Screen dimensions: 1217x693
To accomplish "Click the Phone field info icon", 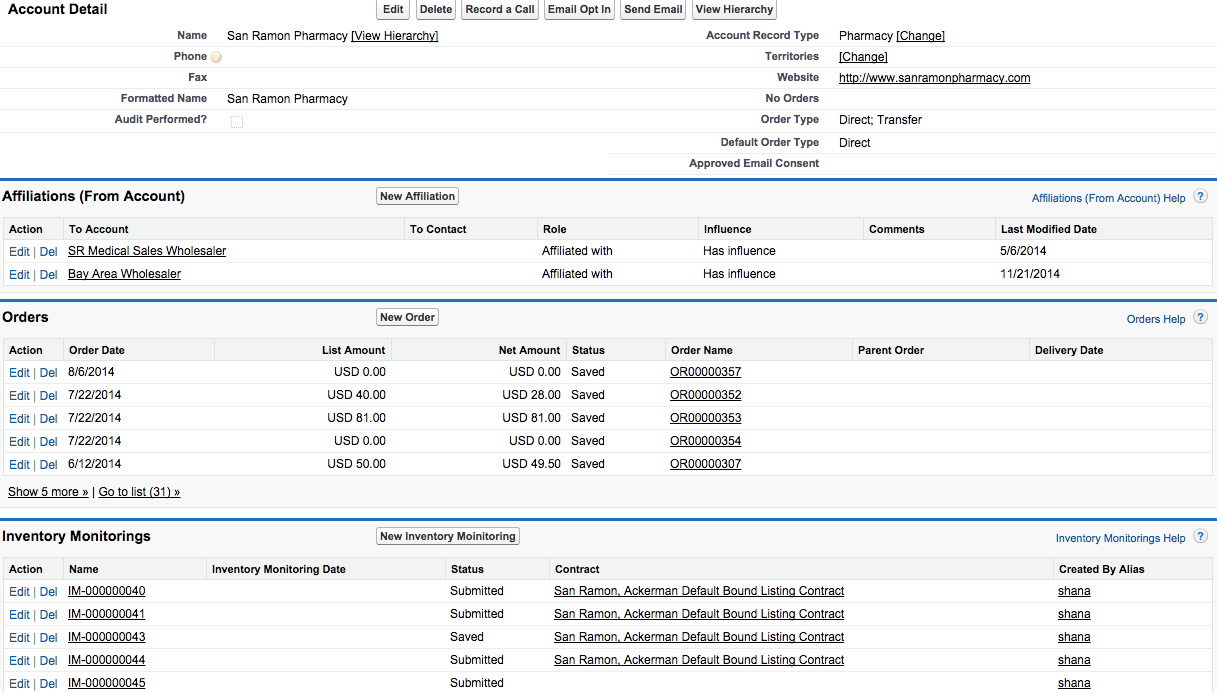I will click(216, 57).
